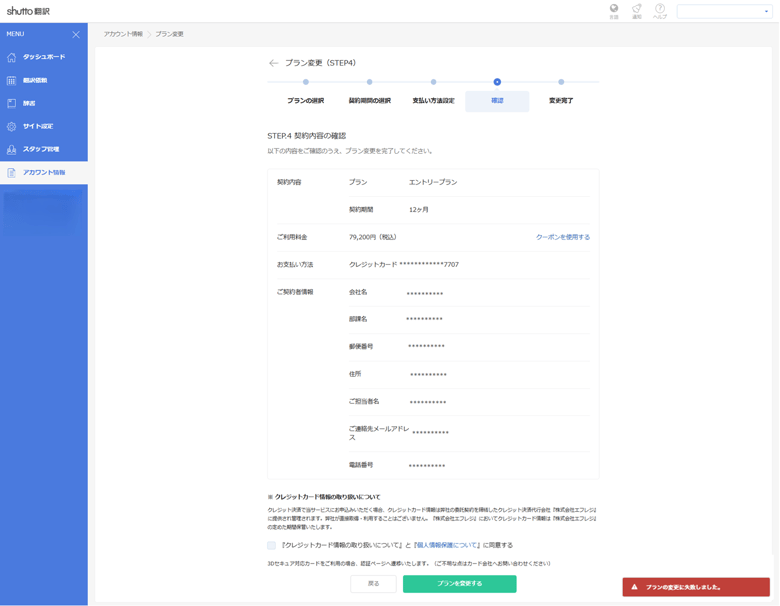Close the MENU sidebar with X
780x606 pixels.
point(76,34)
